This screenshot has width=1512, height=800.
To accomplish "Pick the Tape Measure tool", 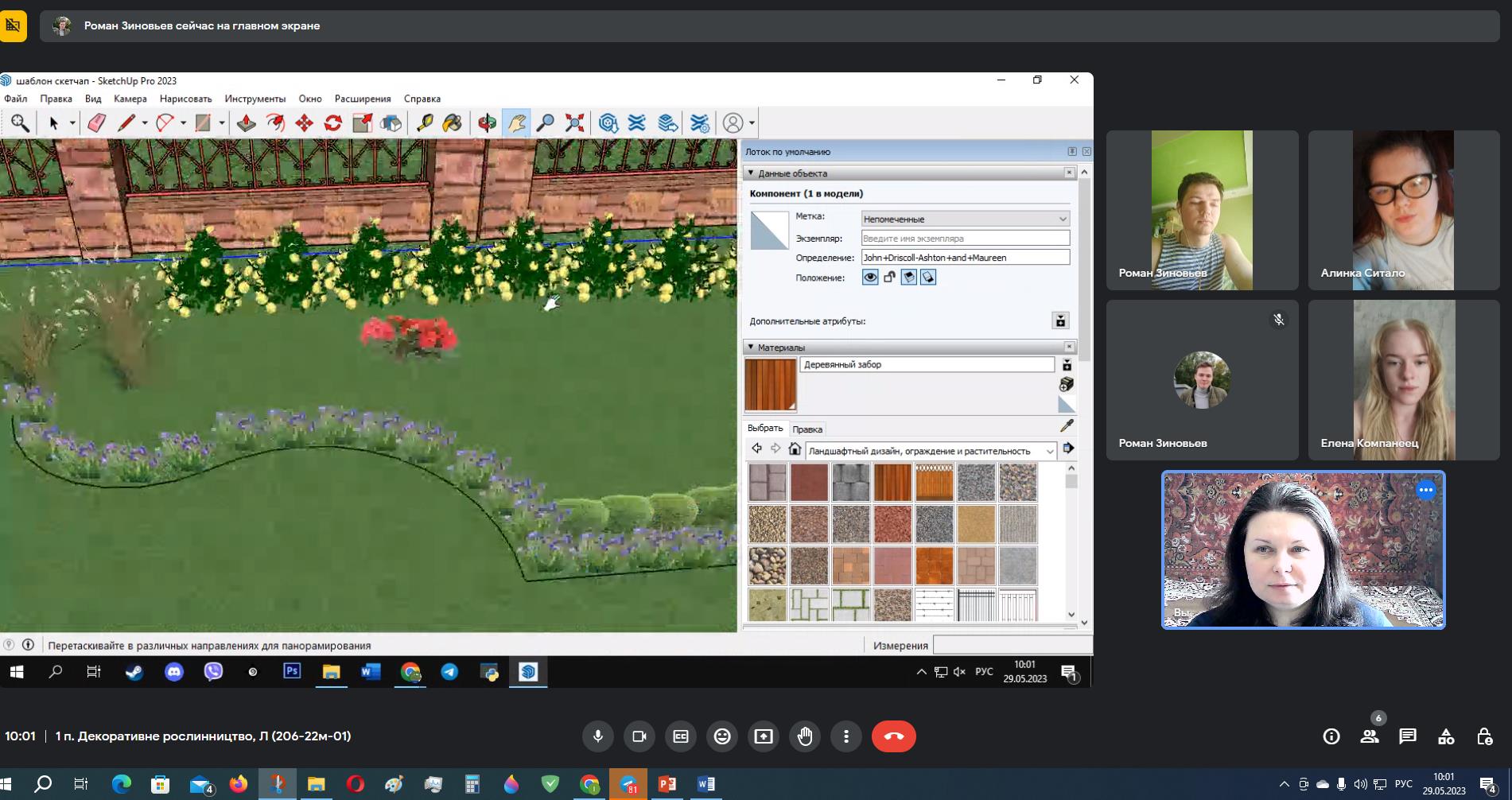I will (425, 123).
